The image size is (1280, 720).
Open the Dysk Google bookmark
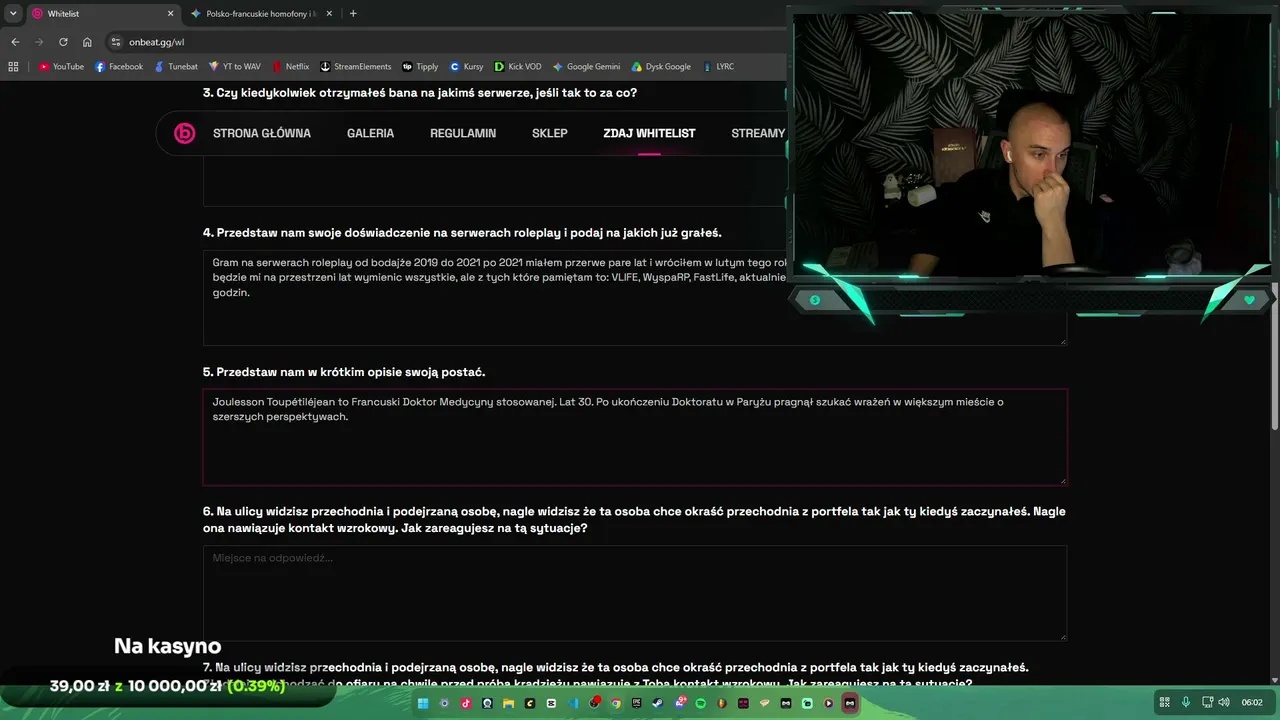click(661, 67)
